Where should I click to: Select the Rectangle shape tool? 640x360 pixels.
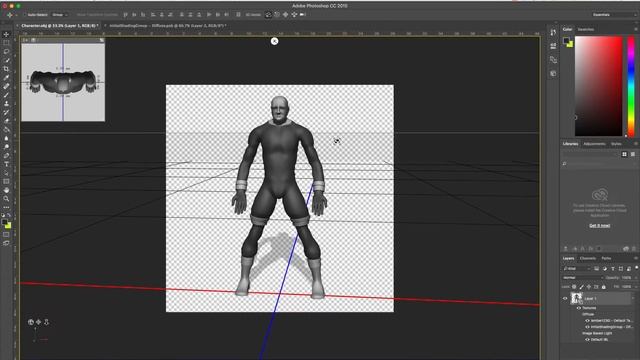pos(6,181)
